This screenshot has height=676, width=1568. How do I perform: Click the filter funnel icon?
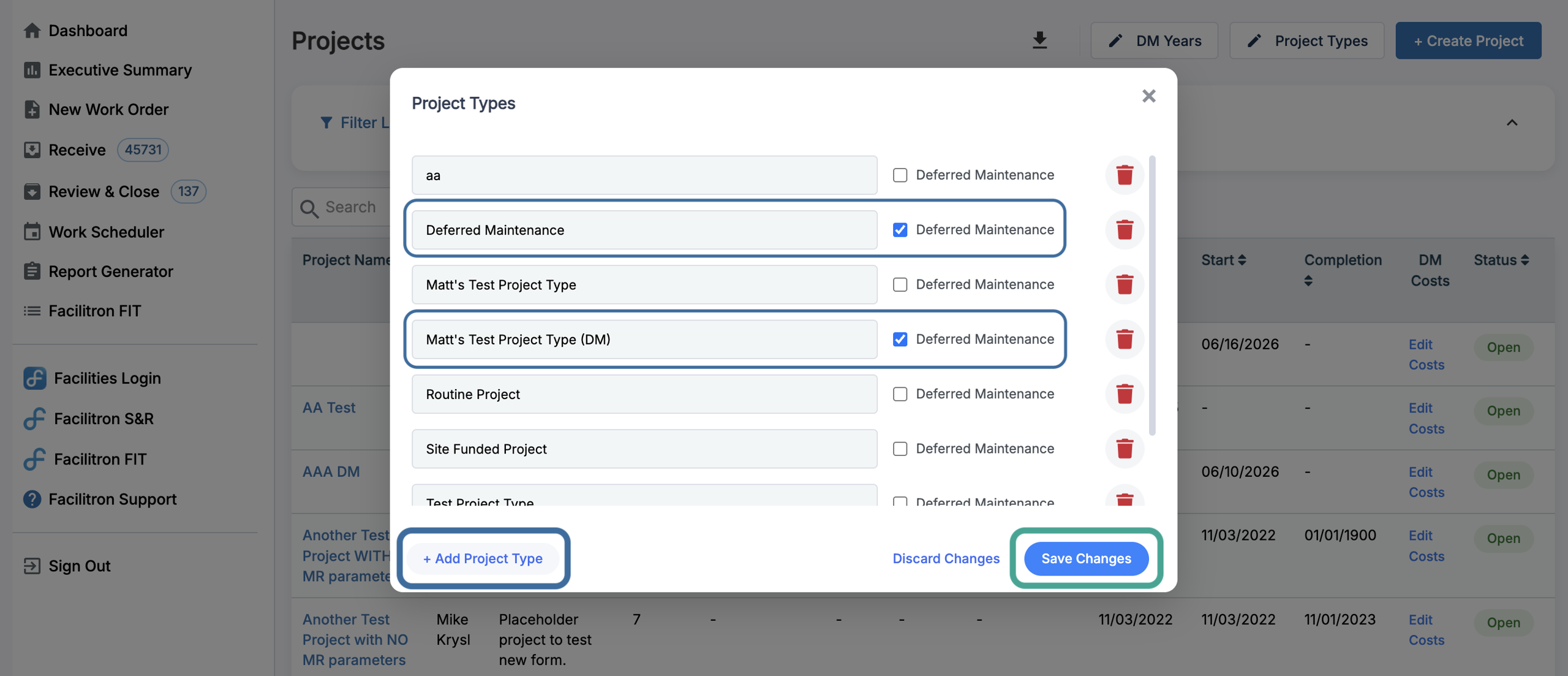point(326,123)
